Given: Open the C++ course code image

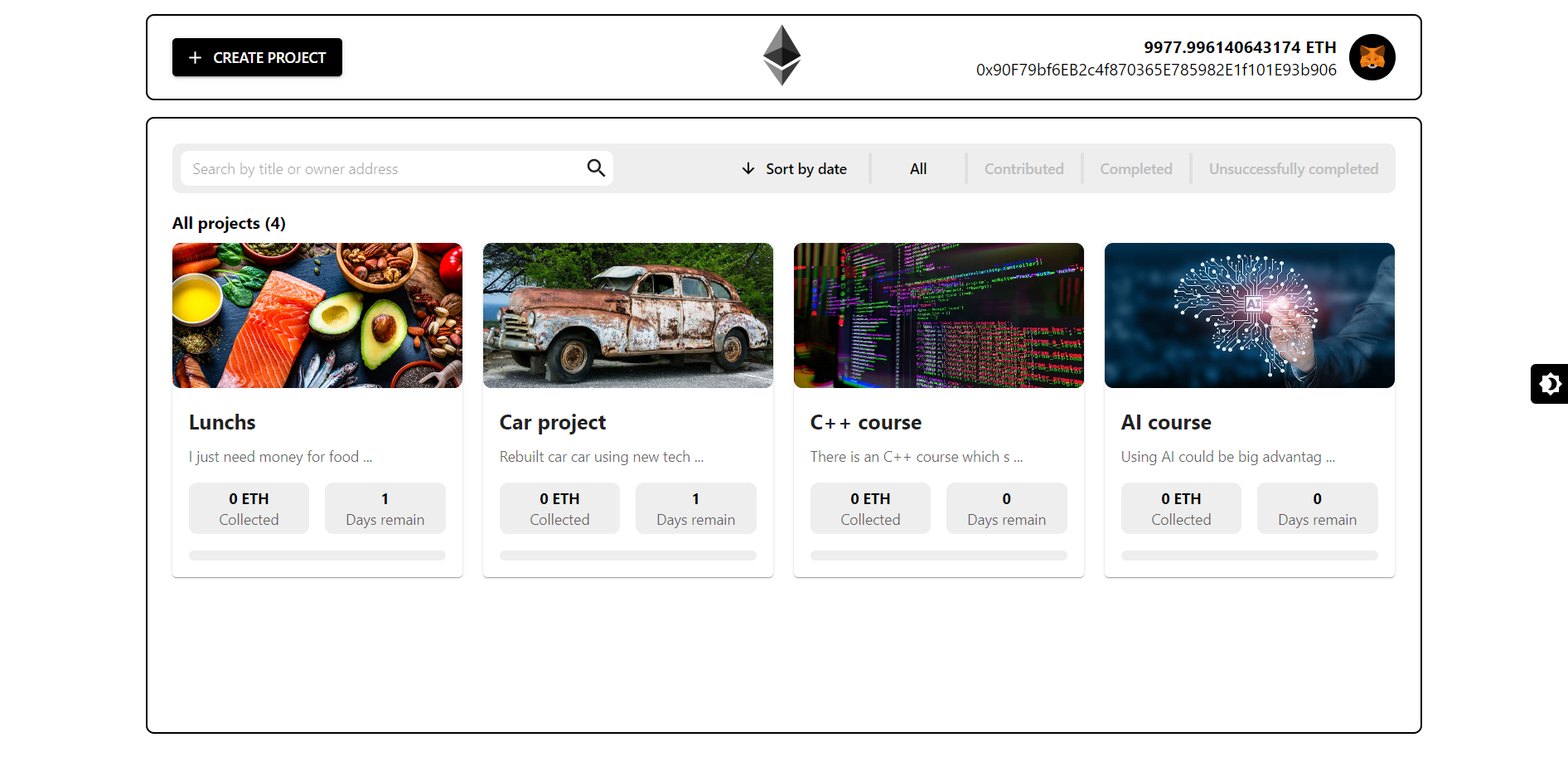Looking at the screenshot, I should (x=939, y=315).
